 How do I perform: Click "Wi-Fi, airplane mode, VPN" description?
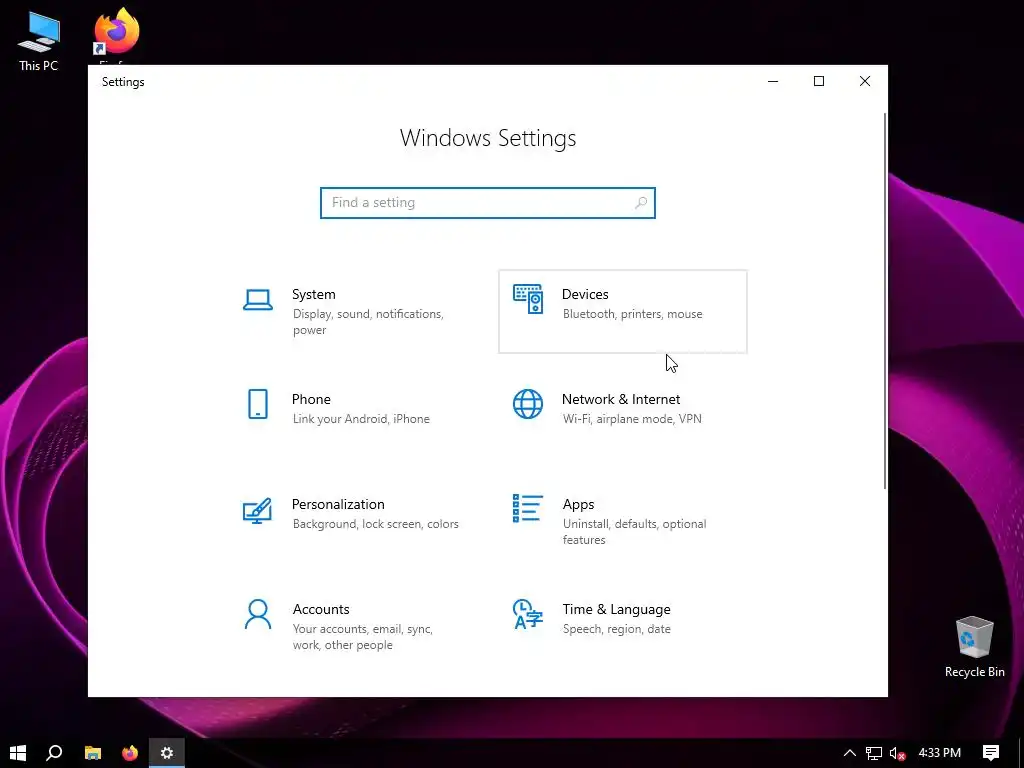pyautogui.click(x=632, y=419)
